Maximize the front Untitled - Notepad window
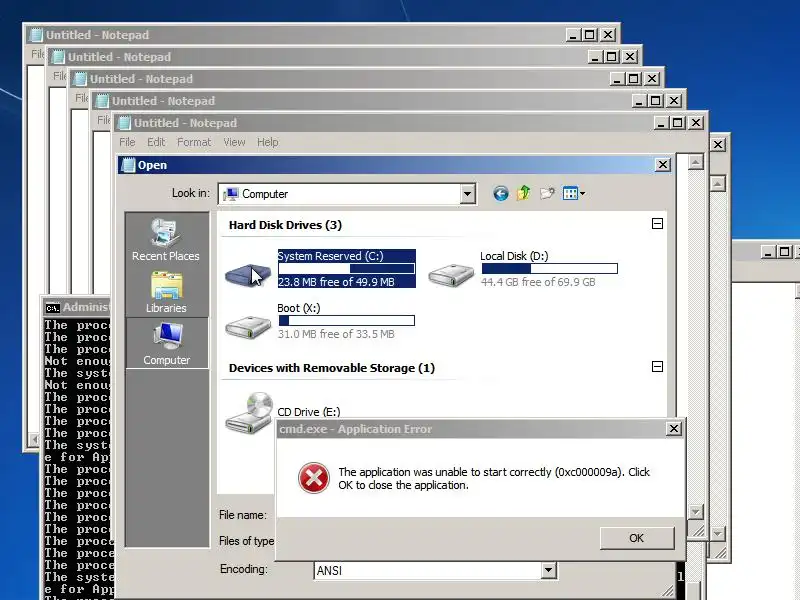The width and height of the screenshot is (800, 600). [678, 122]
